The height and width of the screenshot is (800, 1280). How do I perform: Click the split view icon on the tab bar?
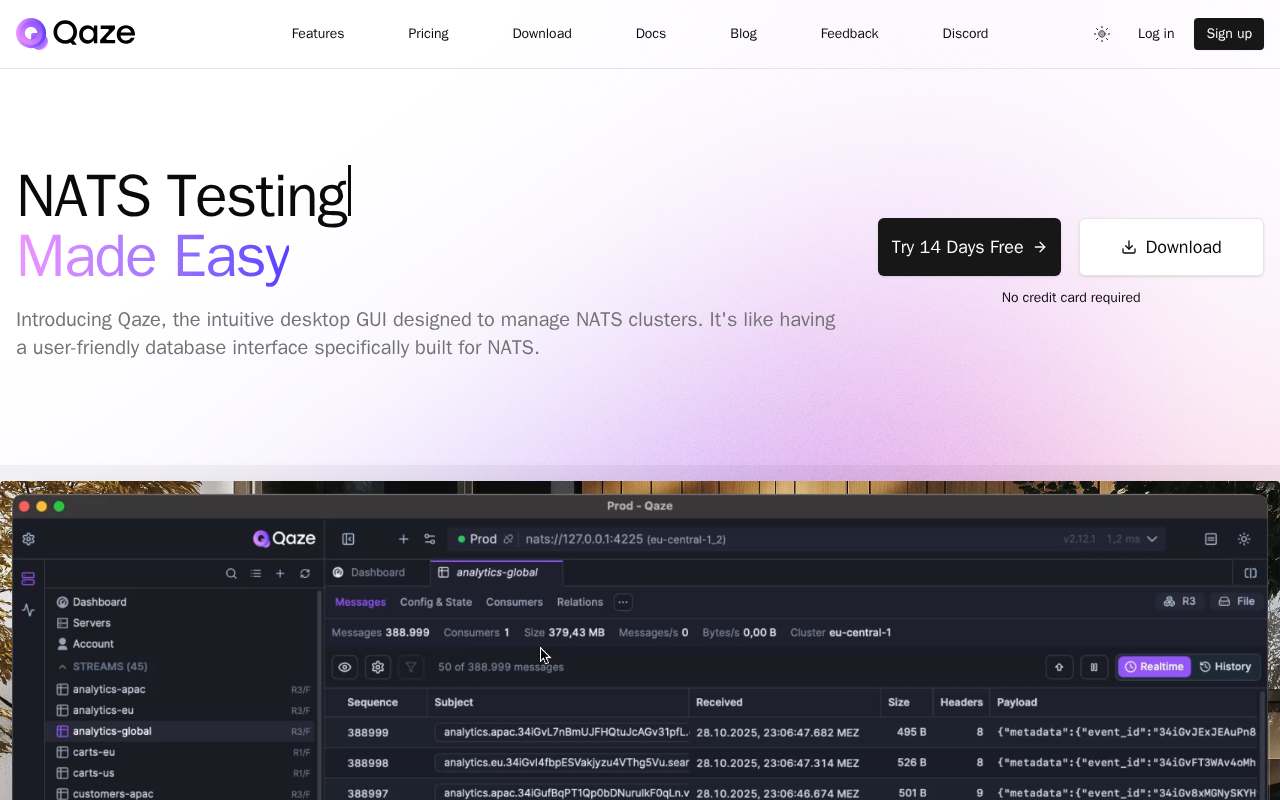point(1250,573)
